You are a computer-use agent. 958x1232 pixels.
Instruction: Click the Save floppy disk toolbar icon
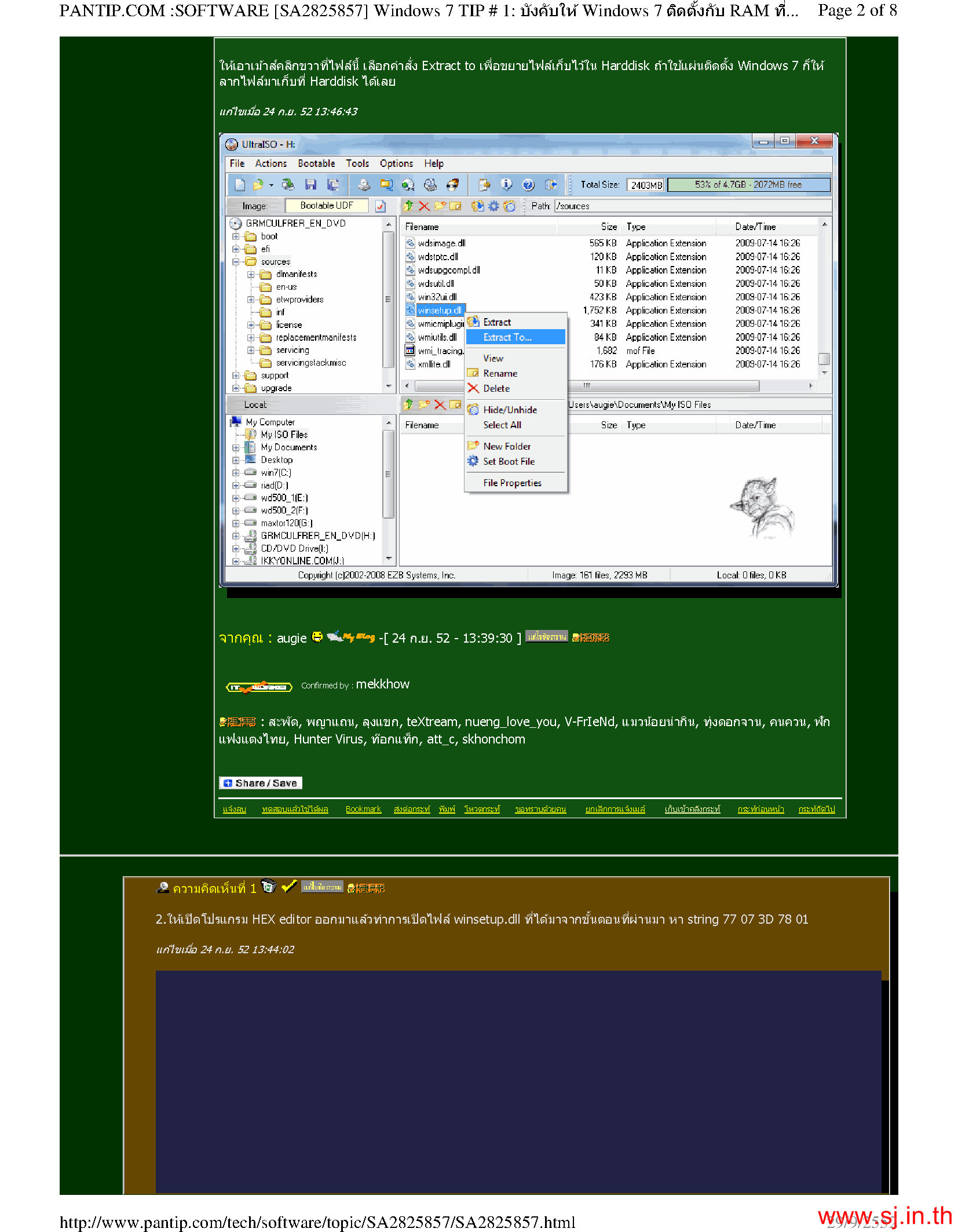point(311,185)
